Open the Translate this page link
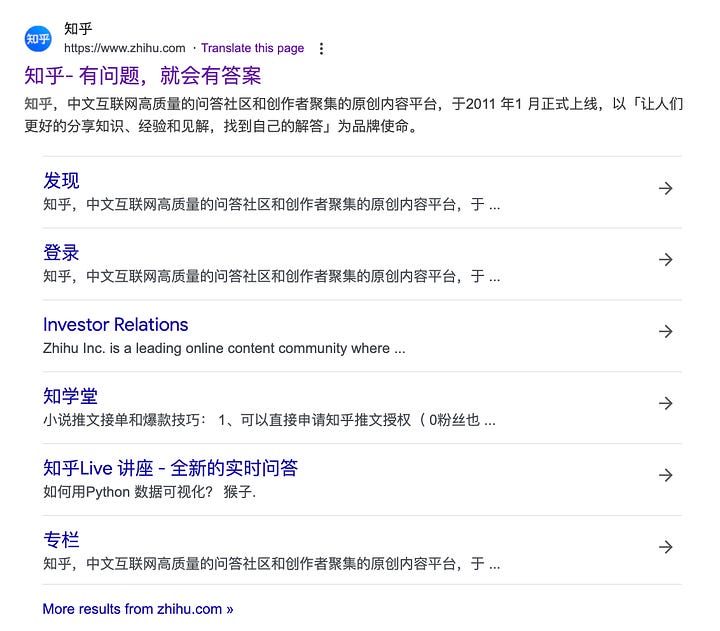This screenshot has width=720, height=631. click(x=253, y=48)
